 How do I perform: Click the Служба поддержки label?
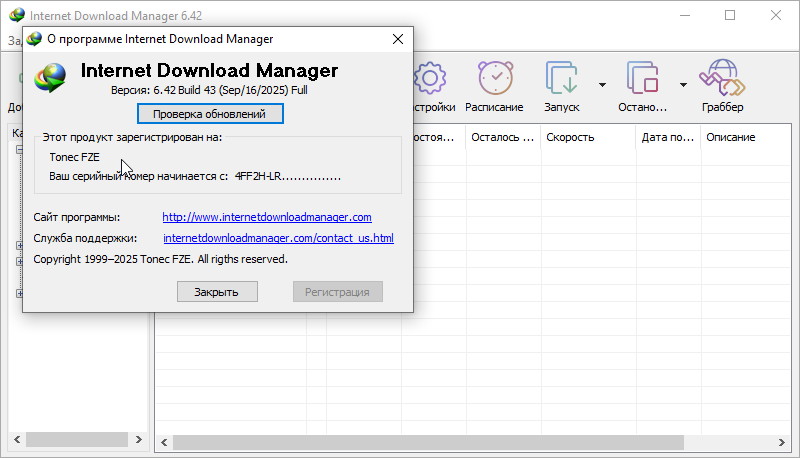[x=85, y=238]
